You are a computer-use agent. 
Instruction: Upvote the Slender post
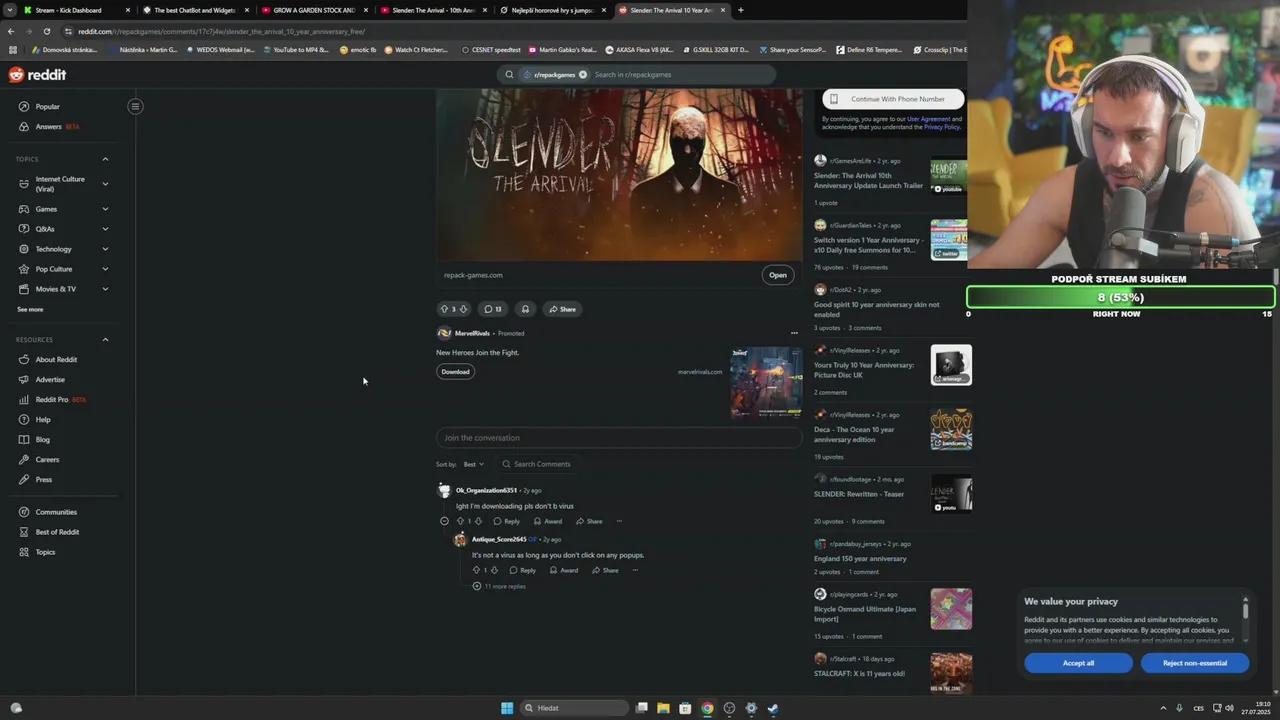(x=445, y=309)
